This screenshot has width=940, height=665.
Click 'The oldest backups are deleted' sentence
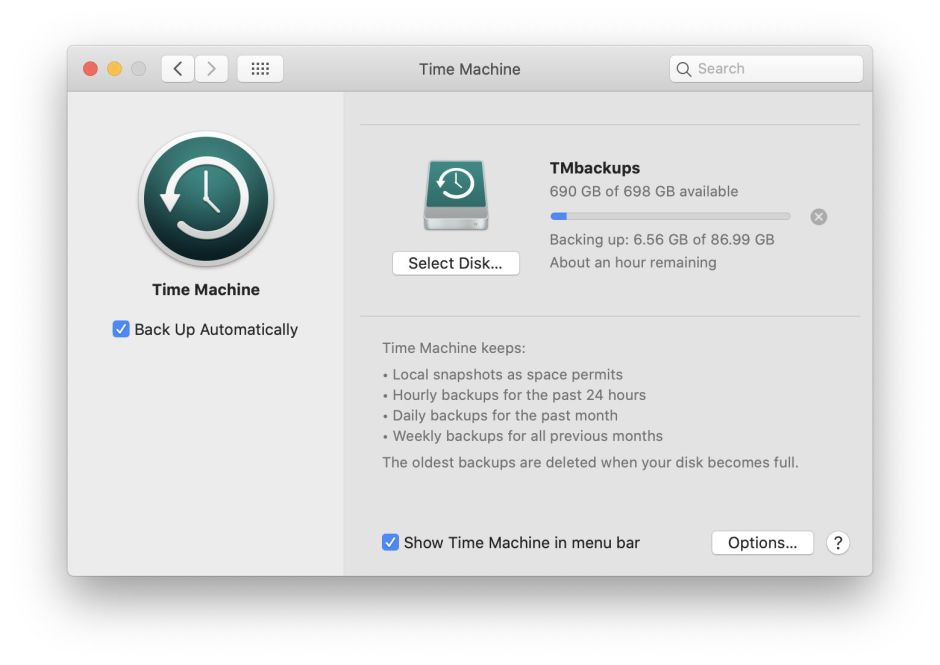click(590, 462)
